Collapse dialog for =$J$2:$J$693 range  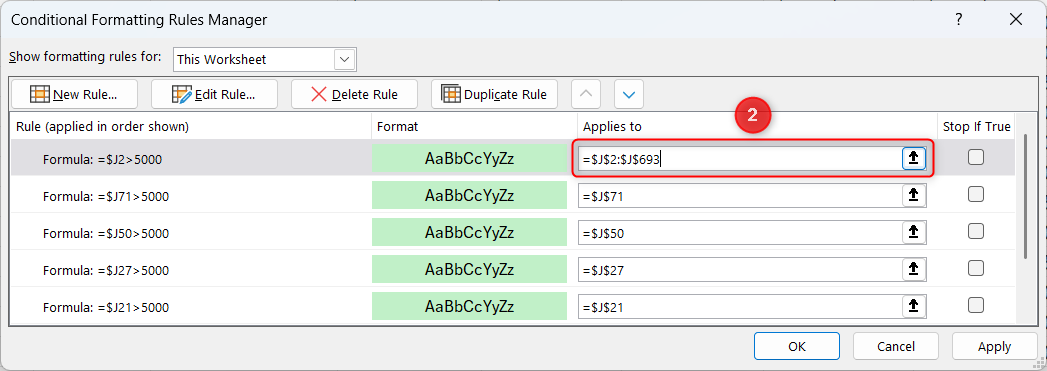click(914, 159)
